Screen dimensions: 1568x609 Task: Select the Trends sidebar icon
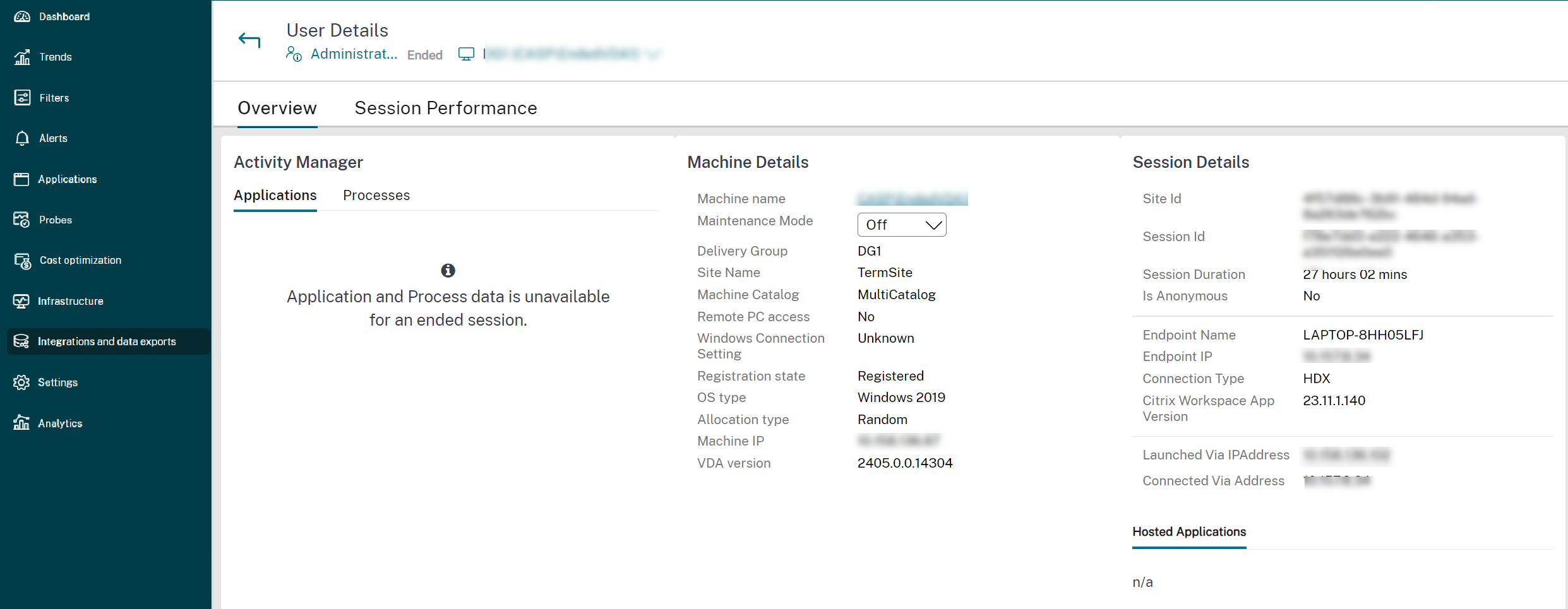pyautogui.click(x=22, y=57)
